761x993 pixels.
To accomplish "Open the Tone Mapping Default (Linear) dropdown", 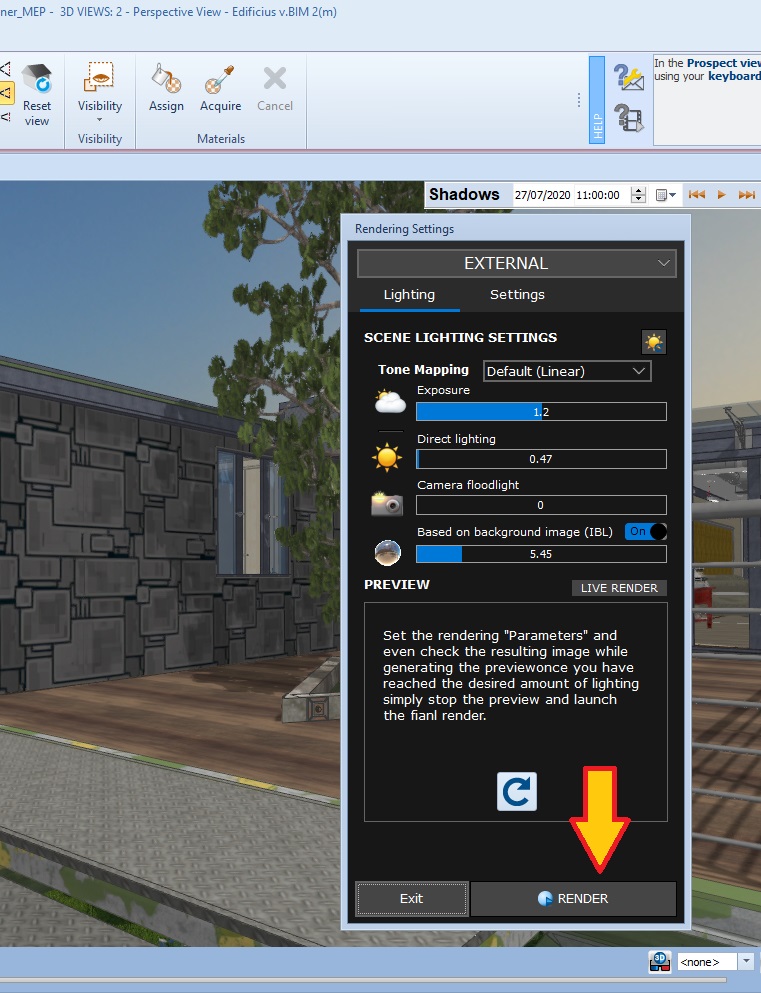I will point(567,371).
